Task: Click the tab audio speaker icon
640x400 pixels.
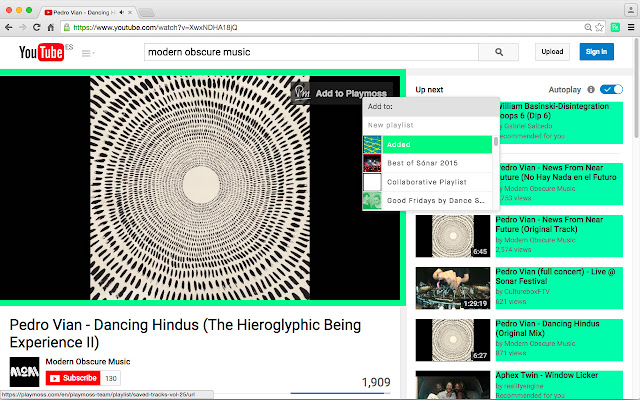Action: click(x=121, y=13)
